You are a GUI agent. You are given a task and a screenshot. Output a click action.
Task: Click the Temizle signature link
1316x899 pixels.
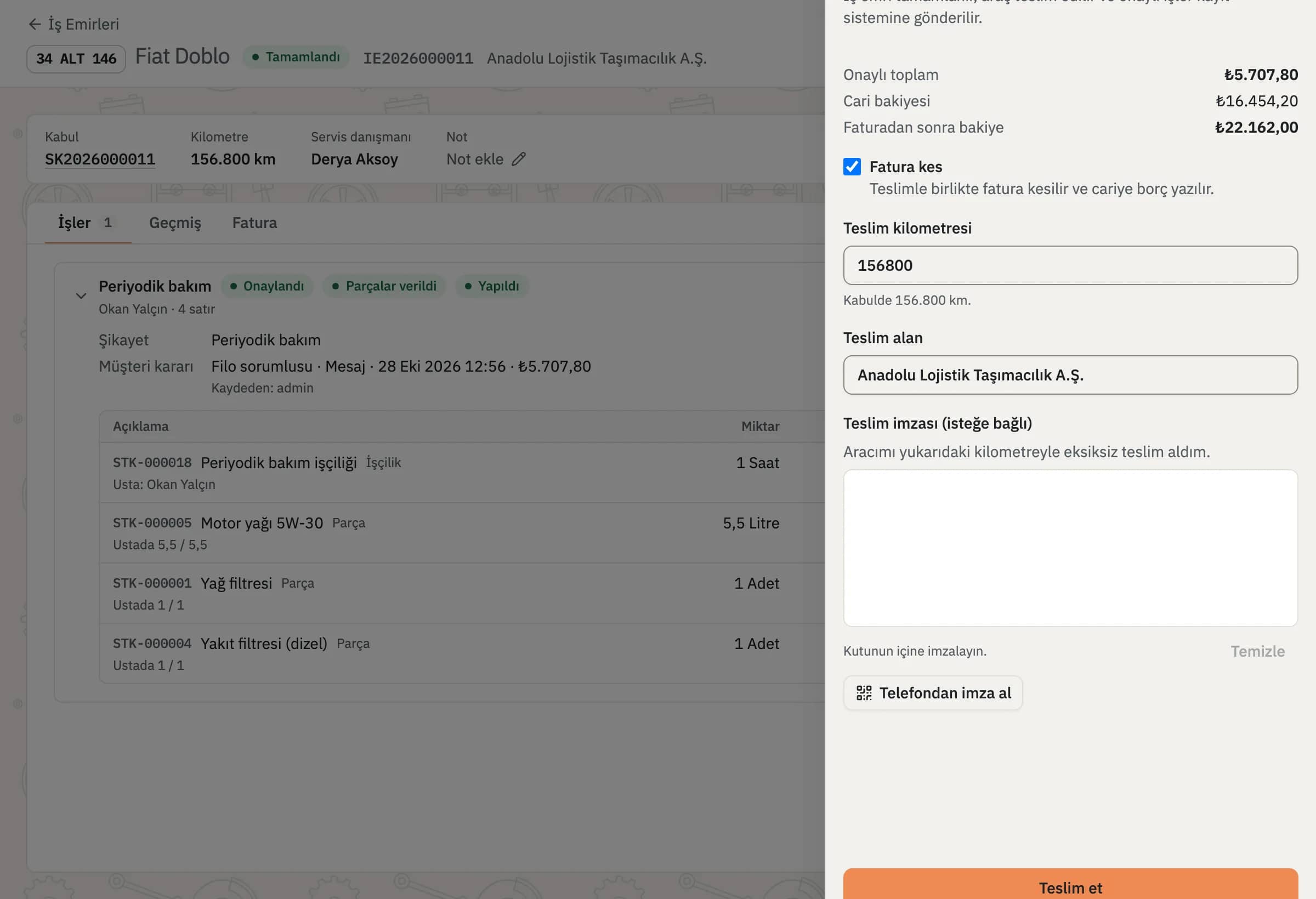[1257, 651]
